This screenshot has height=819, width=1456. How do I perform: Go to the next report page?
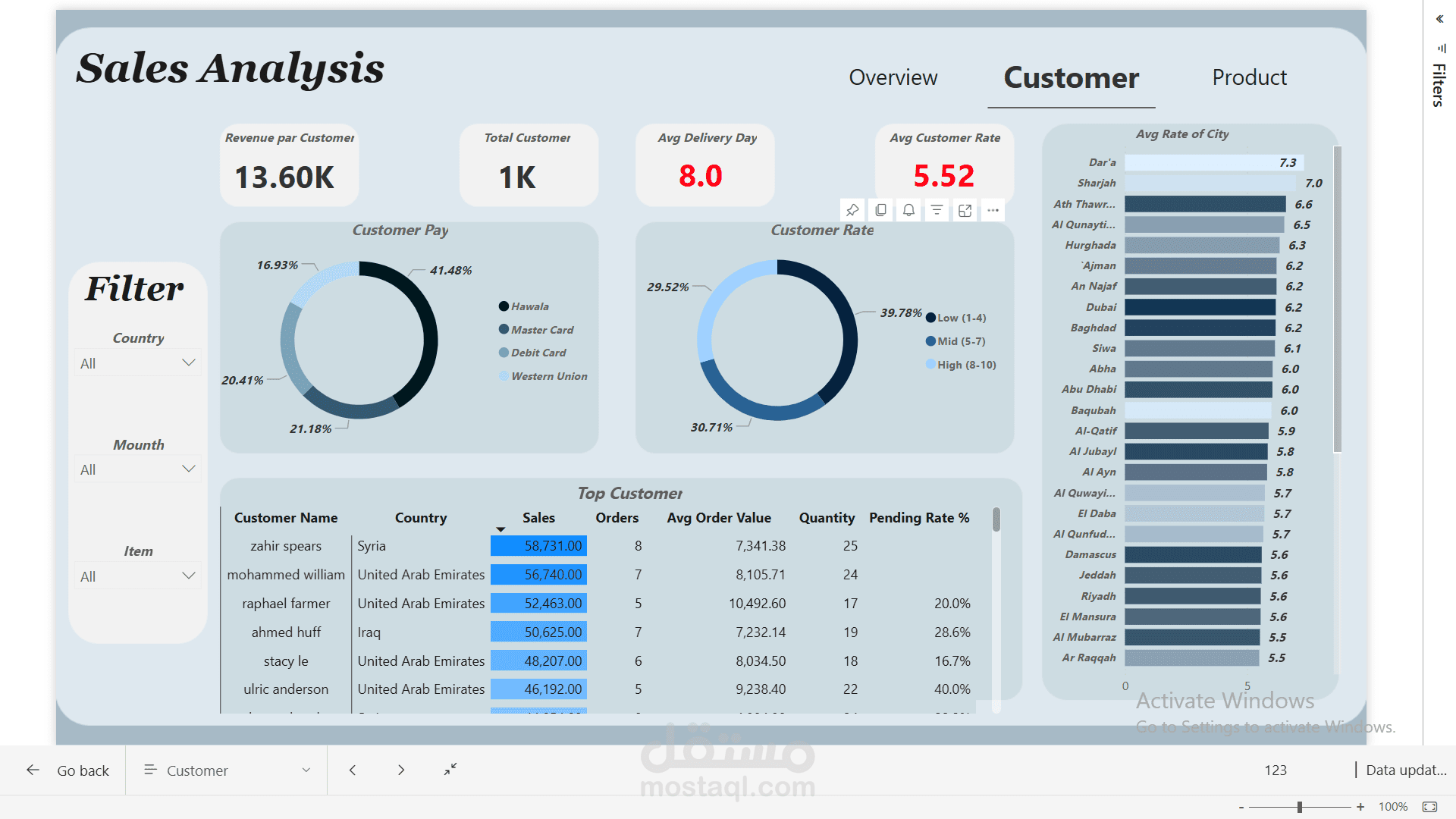point(401,770)
